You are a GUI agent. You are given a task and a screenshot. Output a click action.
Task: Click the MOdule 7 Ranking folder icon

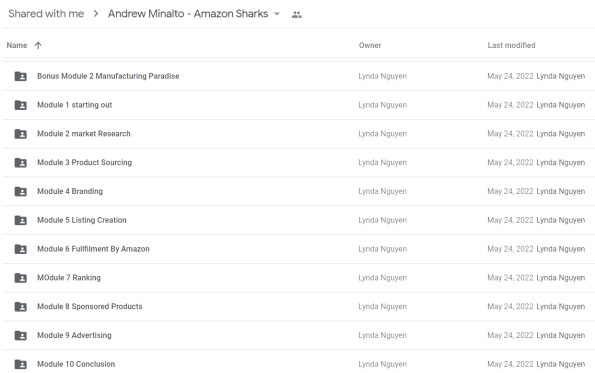pyautogui.click(x=20, y=278)
